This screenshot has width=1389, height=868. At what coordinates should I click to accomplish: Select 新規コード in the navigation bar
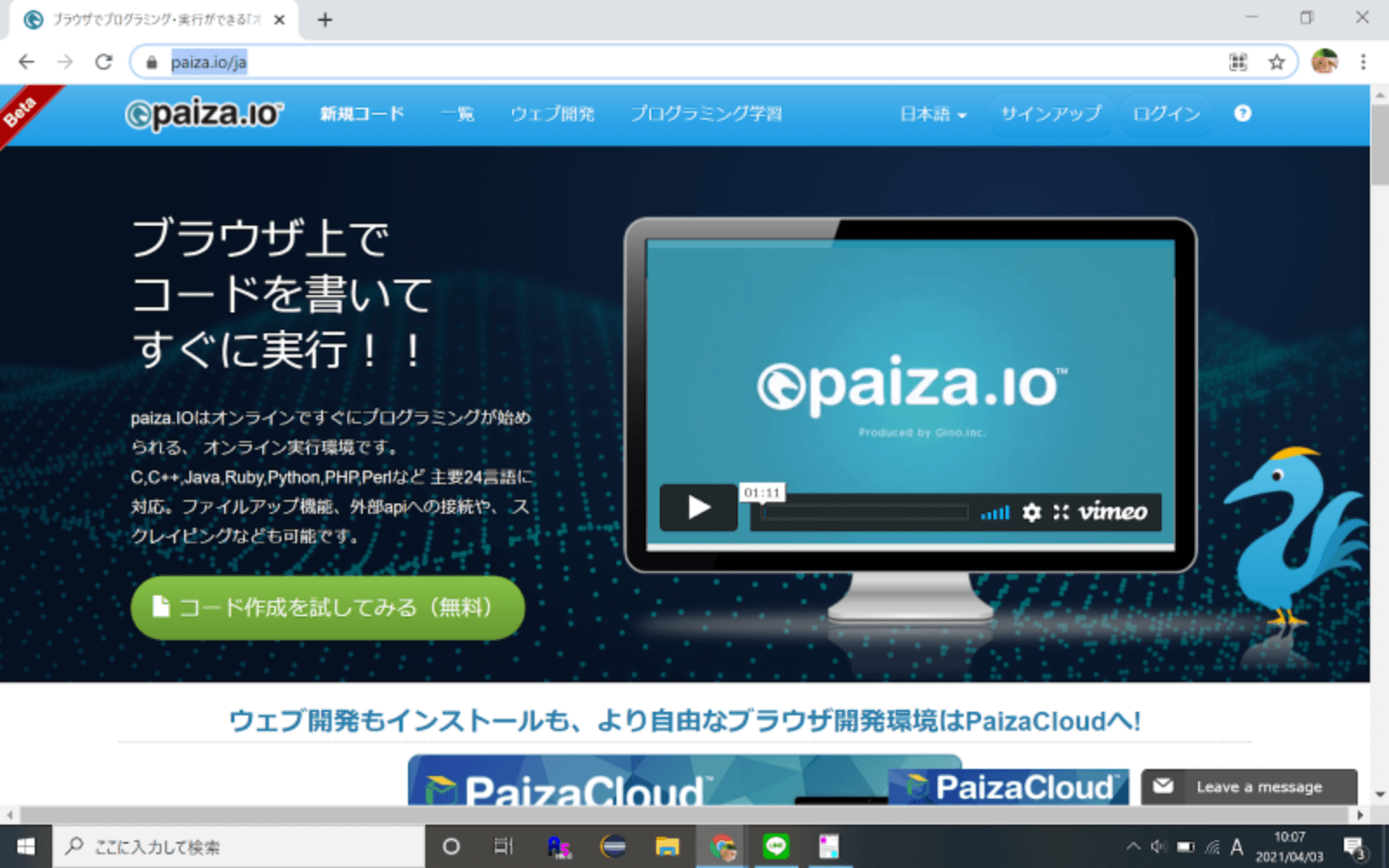click(x=361, y=113)
